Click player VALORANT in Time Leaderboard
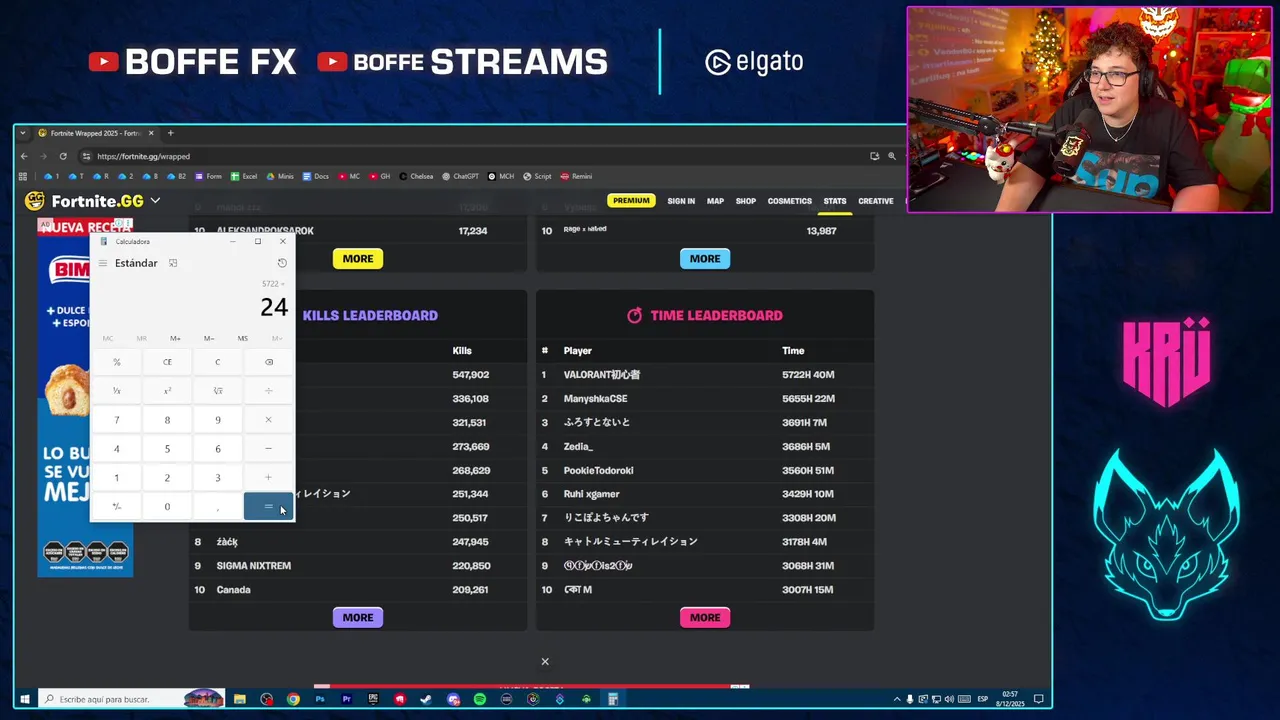1280x720 pixels. pos(602,374)
